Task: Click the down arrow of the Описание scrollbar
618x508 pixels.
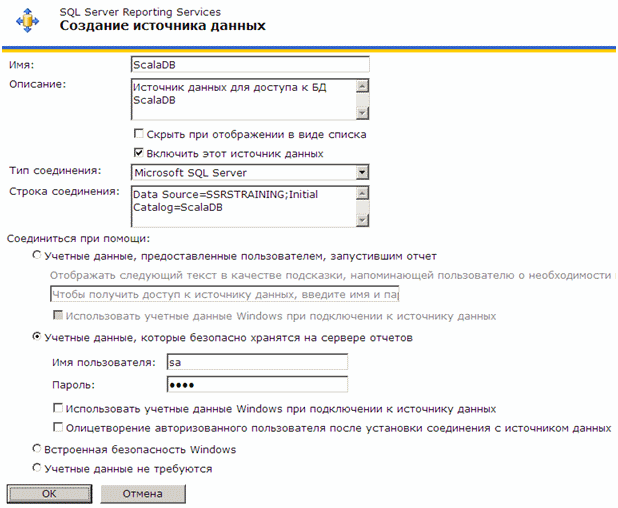Action: click(362, 113)
